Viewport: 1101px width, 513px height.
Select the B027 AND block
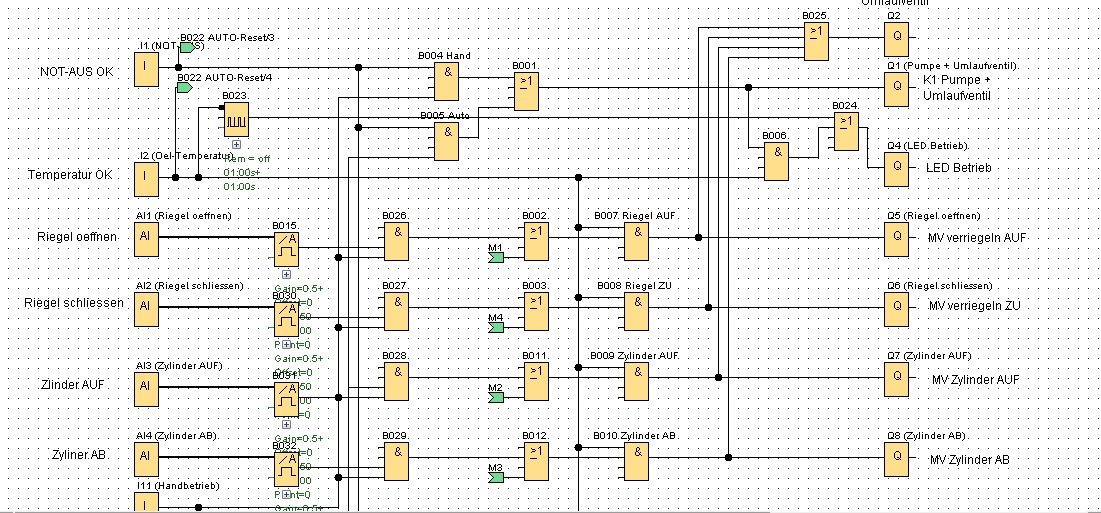tap(396, 311)
